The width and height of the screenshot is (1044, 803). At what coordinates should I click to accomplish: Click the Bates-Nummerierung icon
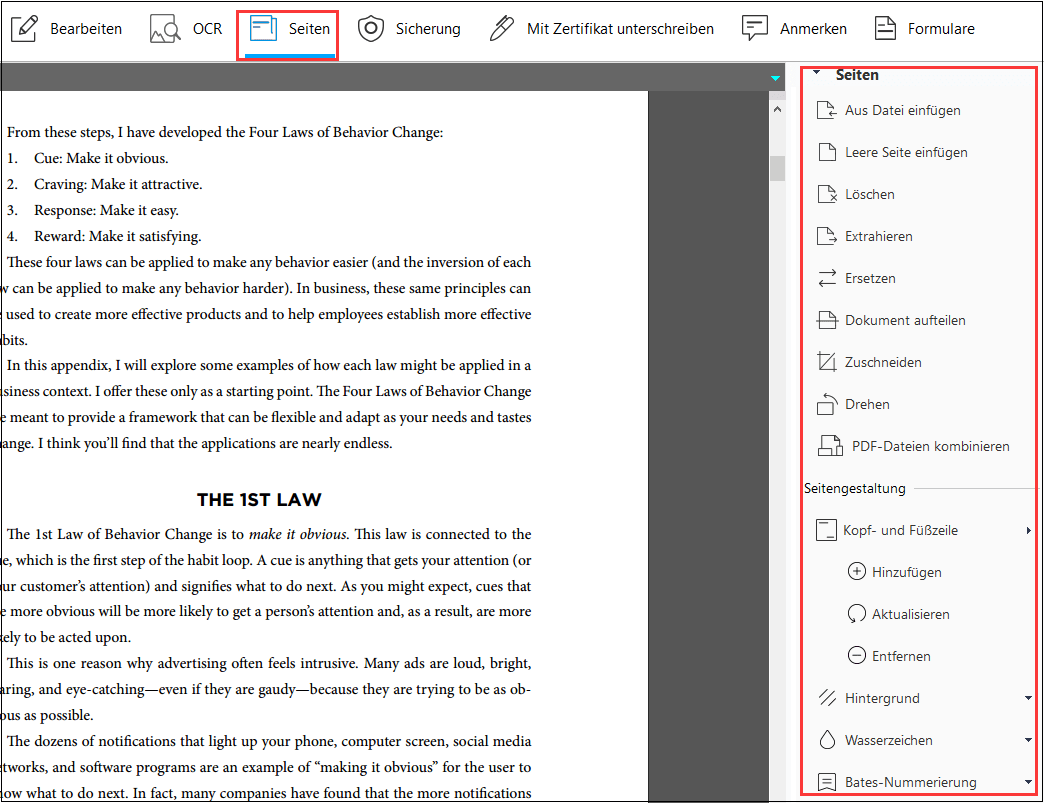click(827, 782)
